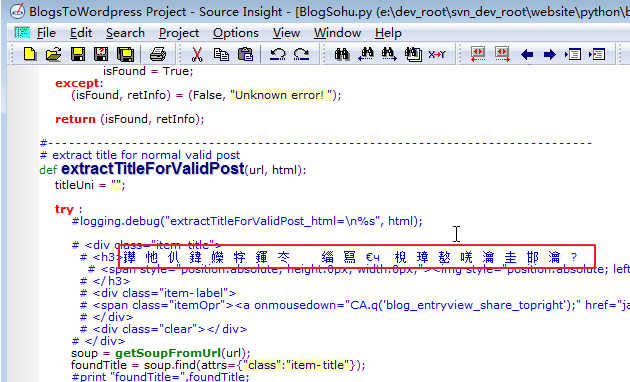Open the File menu
Image resolution: width=630 pixels, height=382 pixels.
46,33
